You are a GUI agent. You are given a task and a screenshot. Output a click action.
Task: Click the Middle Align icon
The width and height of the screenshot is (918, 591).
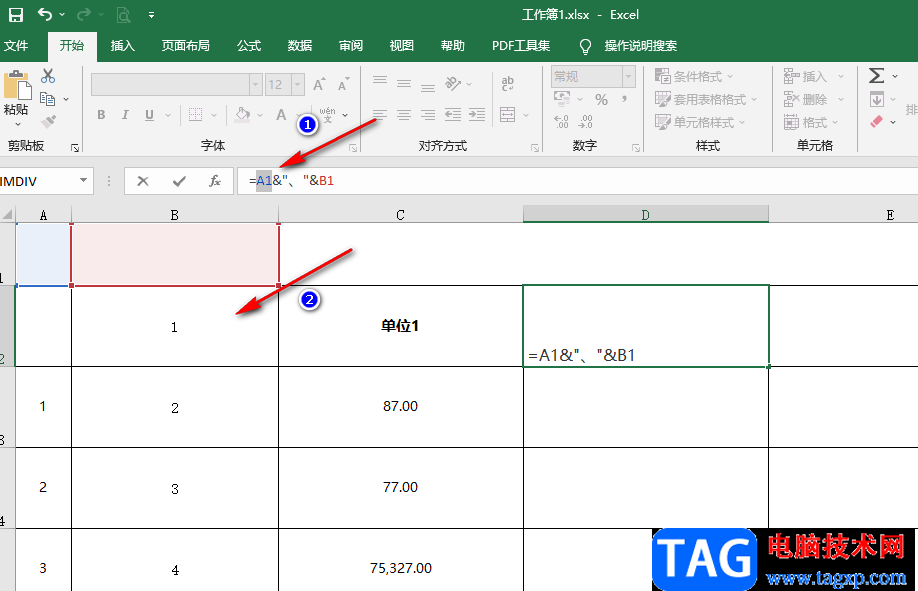[x=404, y=84]
